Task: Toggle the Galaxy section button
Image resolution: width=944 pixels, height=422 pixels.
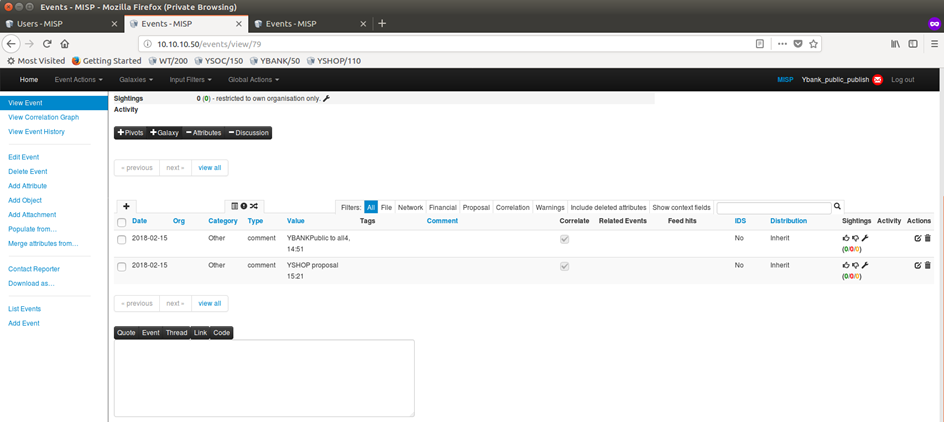Action: [164, 132]
